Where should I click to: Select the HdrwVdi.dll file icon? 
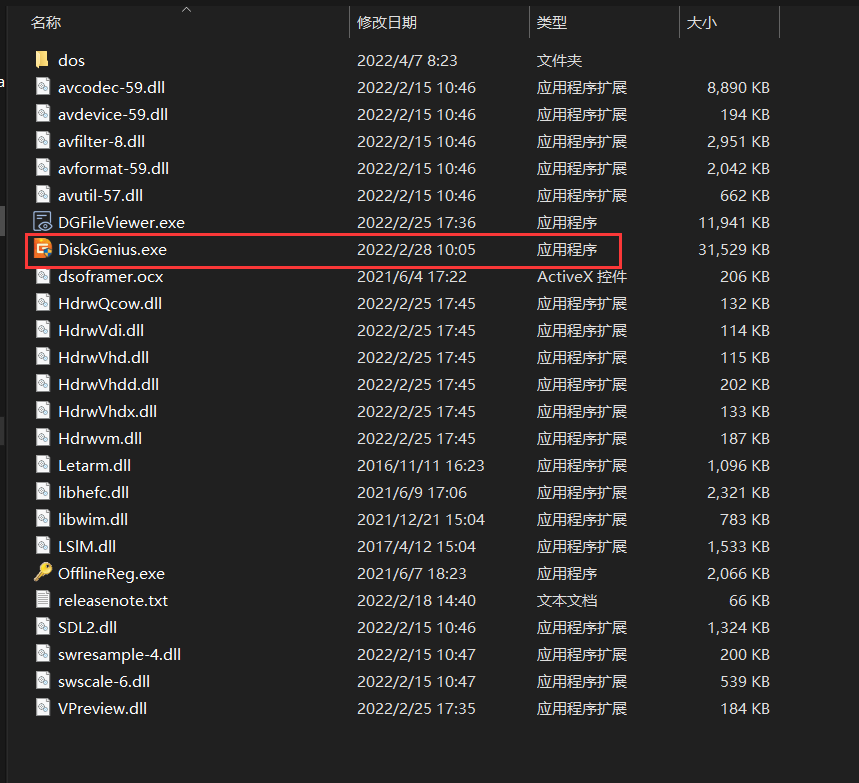43,330
